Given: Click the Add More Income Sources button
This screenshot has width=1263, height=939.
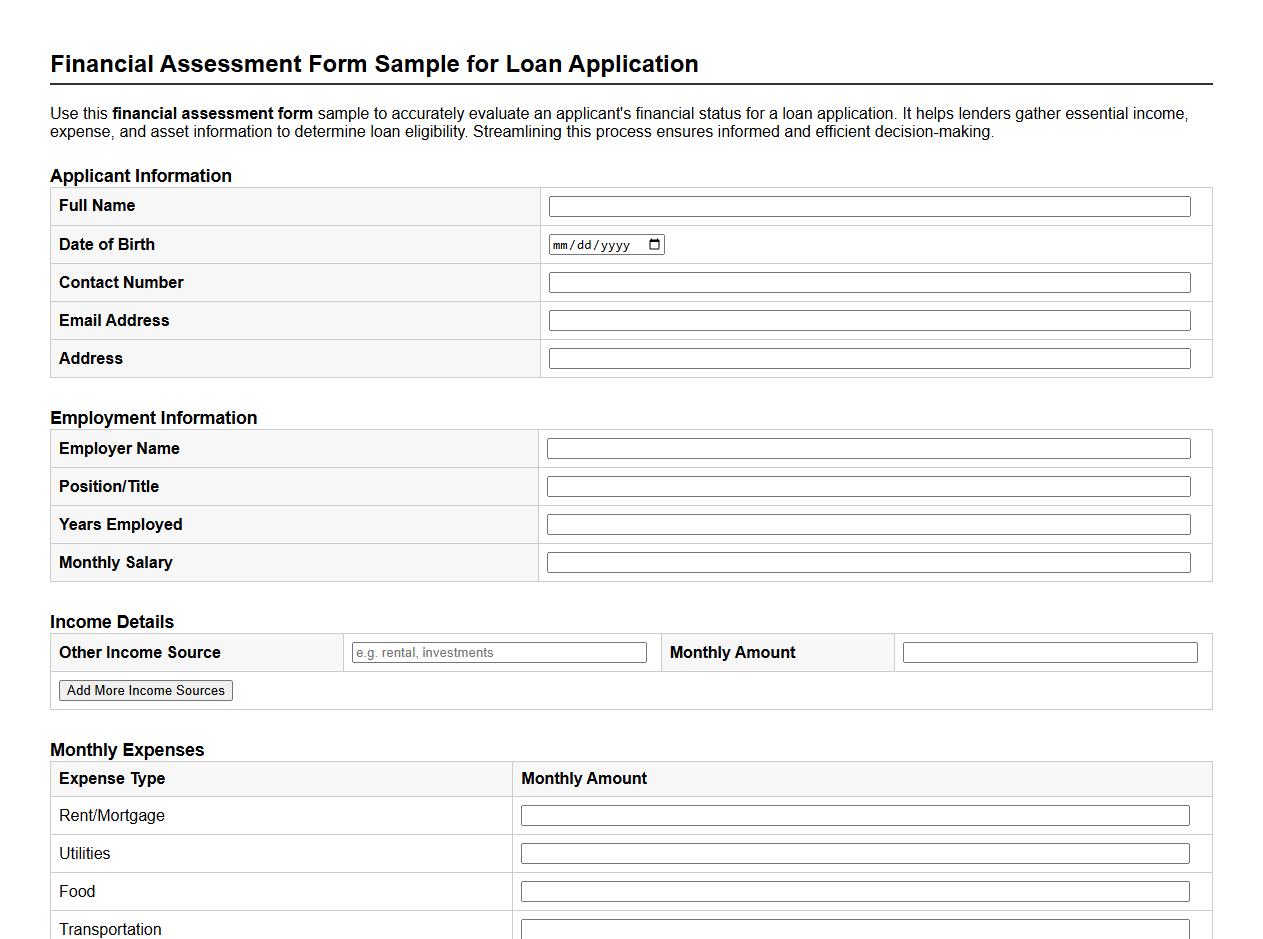Looking at the screenshot, I should click(145, 690).
